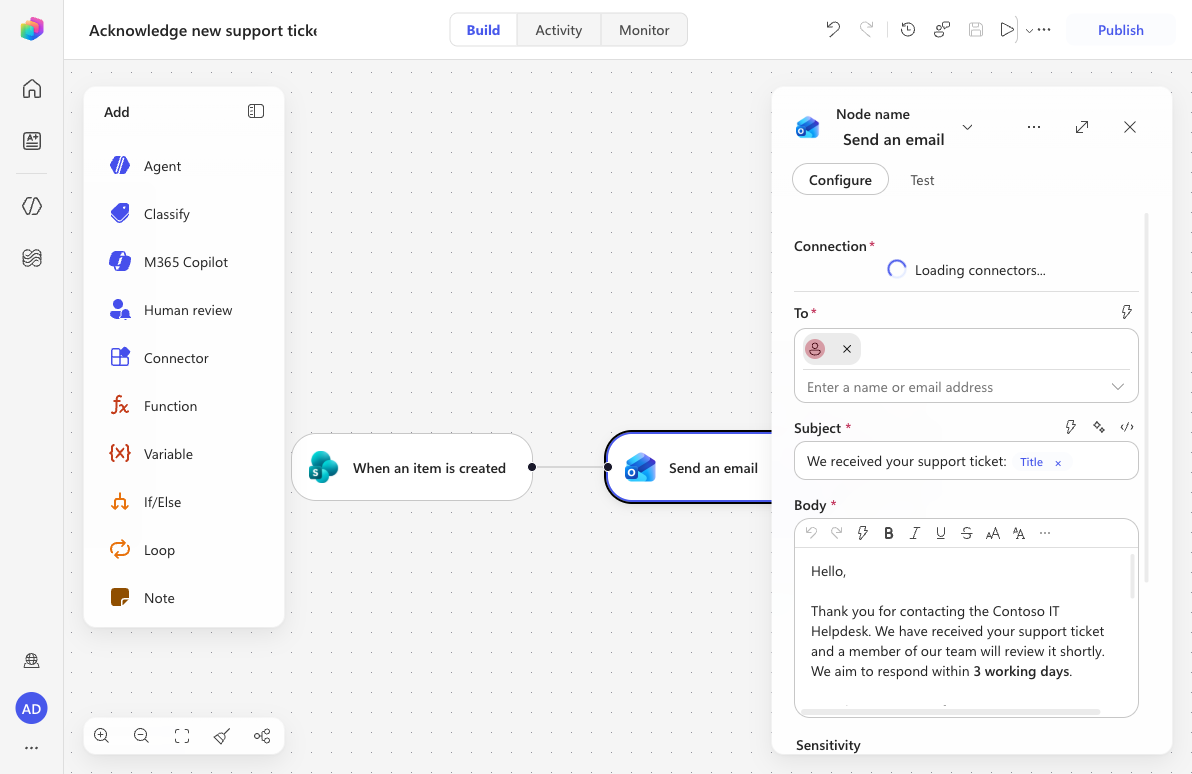Toggle Strikethrough in Body editor
The width and height of the screenshot is (1192, 774).
[x=966, y=533]
